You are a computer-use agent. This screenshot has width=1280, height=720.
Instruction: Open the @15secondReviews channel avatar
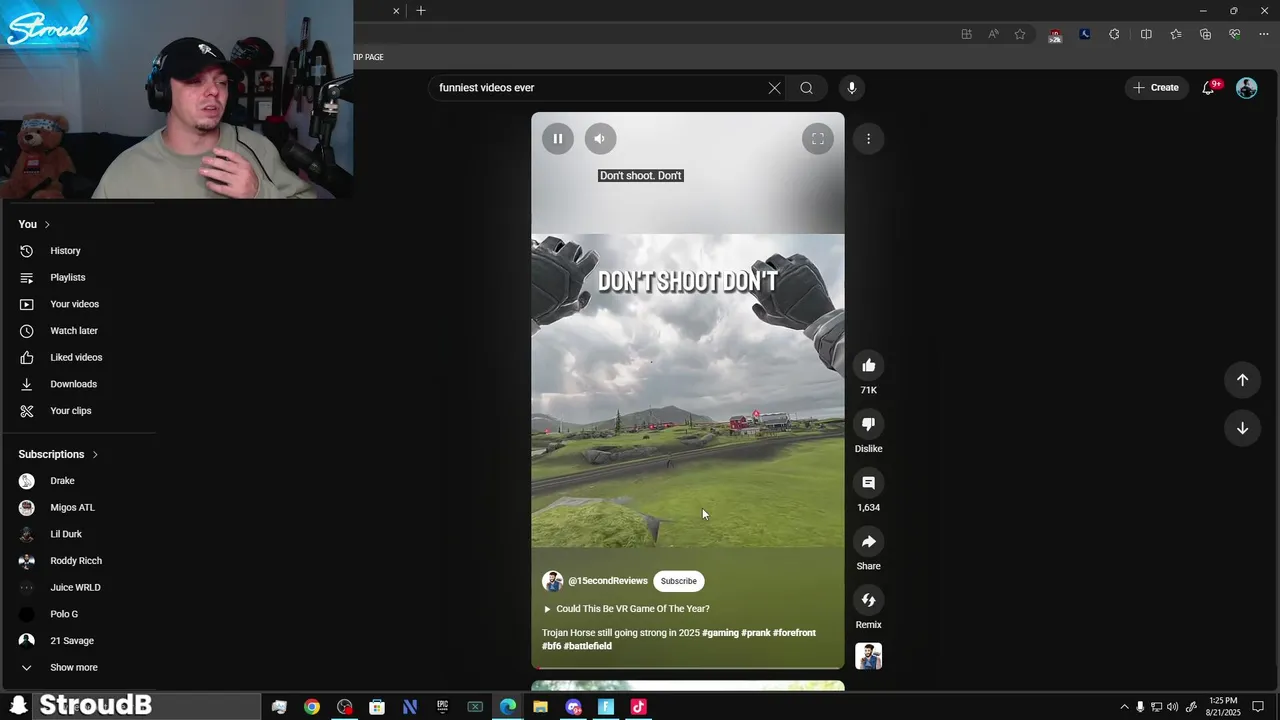coord(552,581)
